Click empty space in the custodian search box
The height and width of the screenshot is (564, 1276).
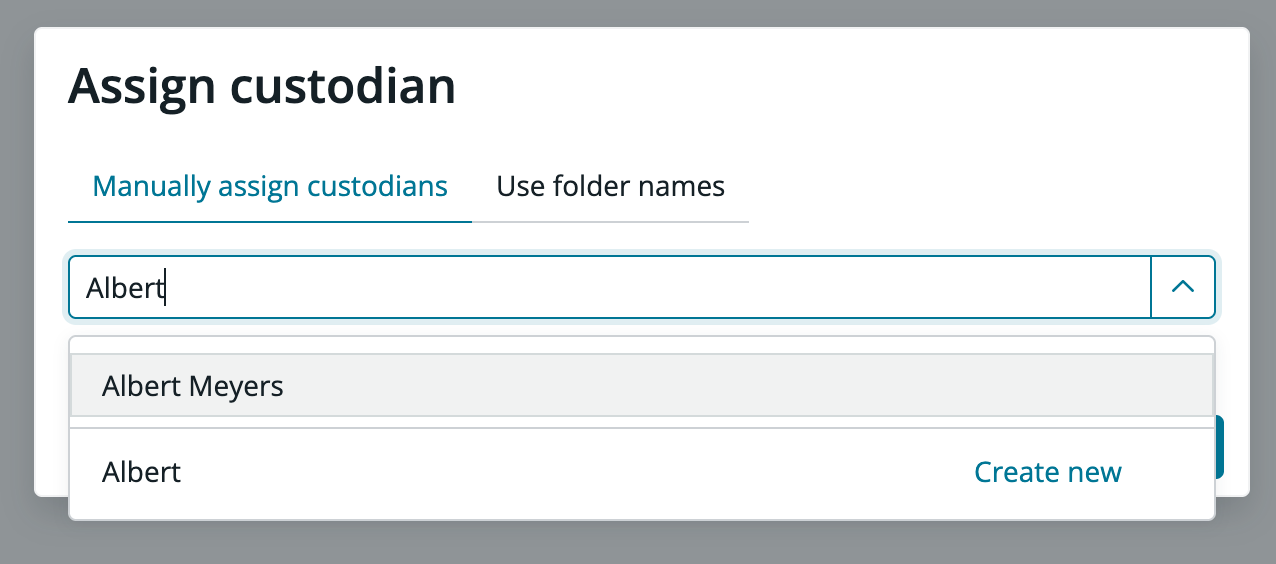tap(700, 288)
